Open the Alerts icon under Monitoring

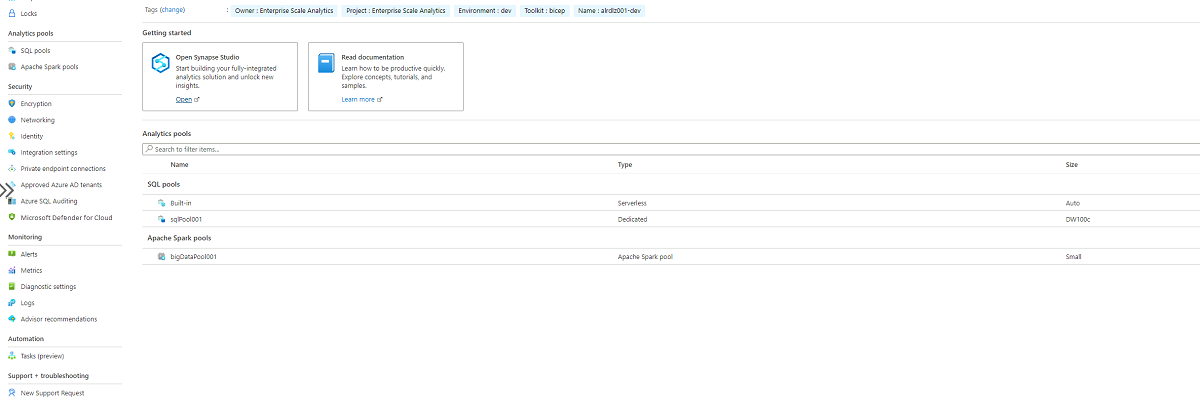[12, 254]
